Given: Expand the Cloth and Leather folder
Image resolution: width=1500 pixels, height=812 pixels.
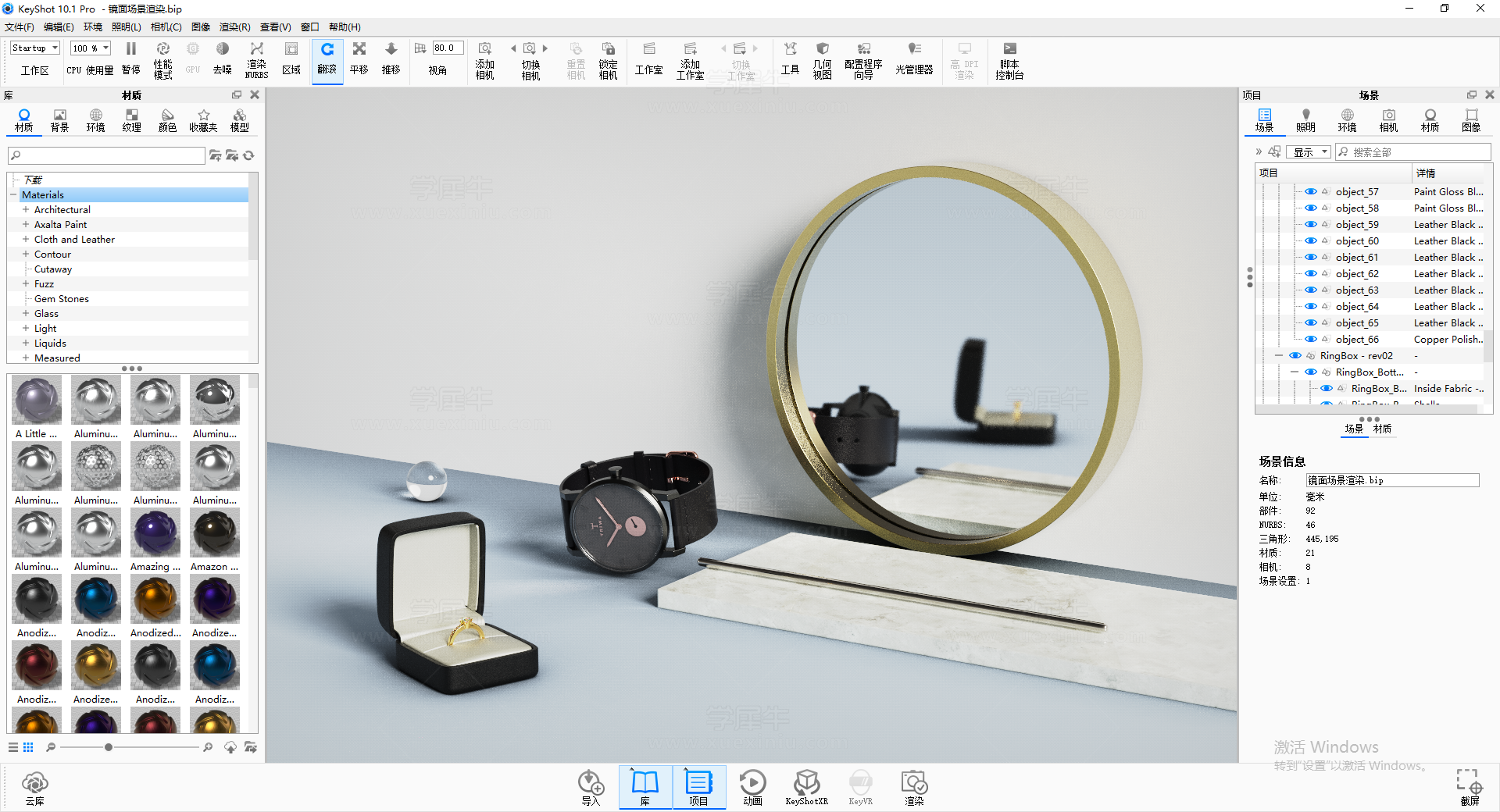Looking at the screenshot, I should [x=26, y=239].
